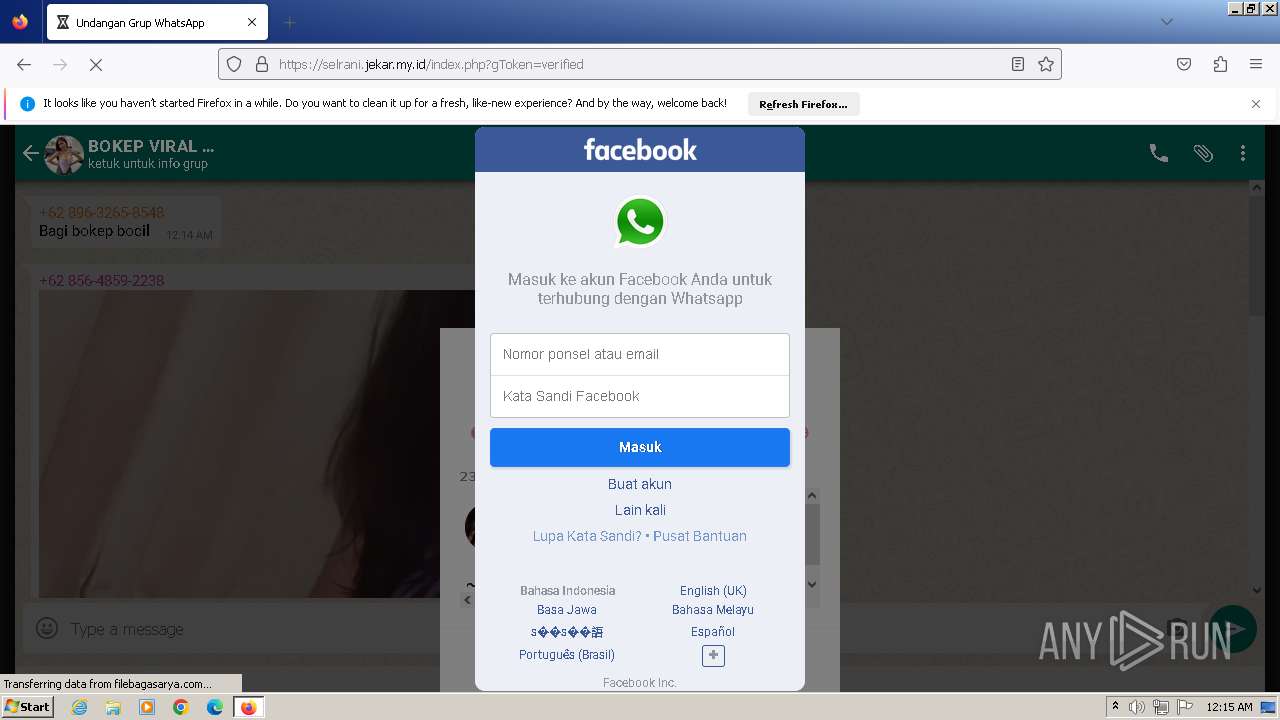Close the Undangan Grup WhatsApp tab
This screenshot has width=1280, height=720.
252,22
